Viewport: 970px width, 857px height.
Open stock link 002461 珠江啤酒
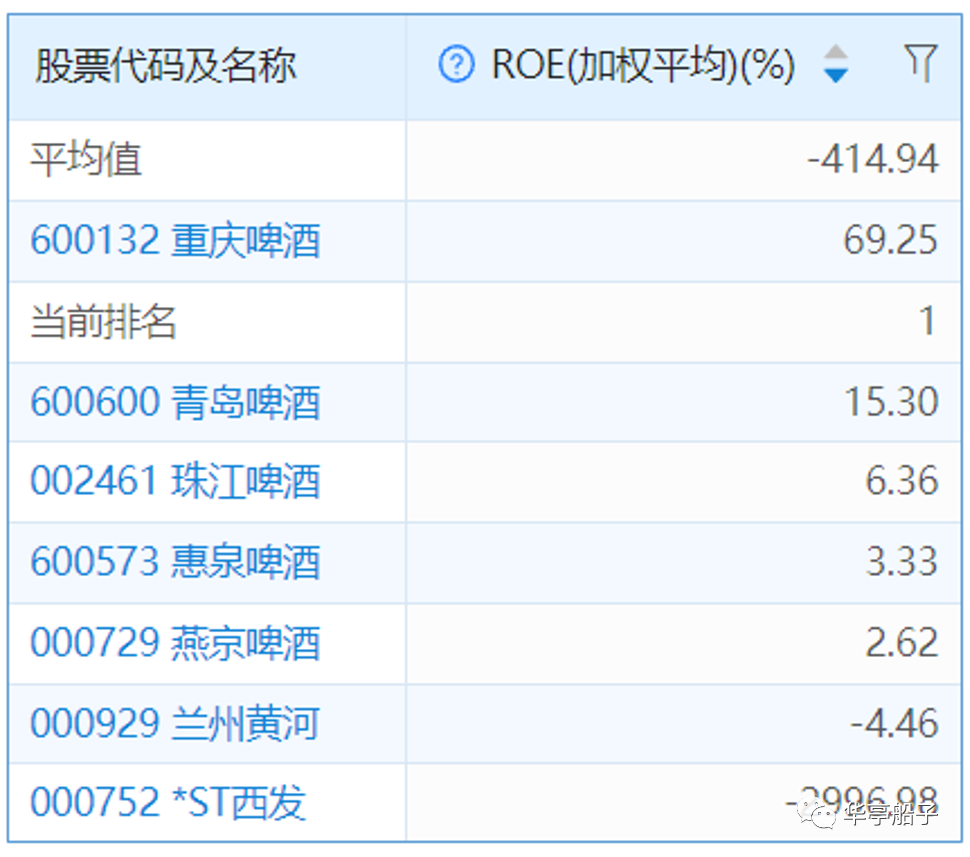click(175, 481)
